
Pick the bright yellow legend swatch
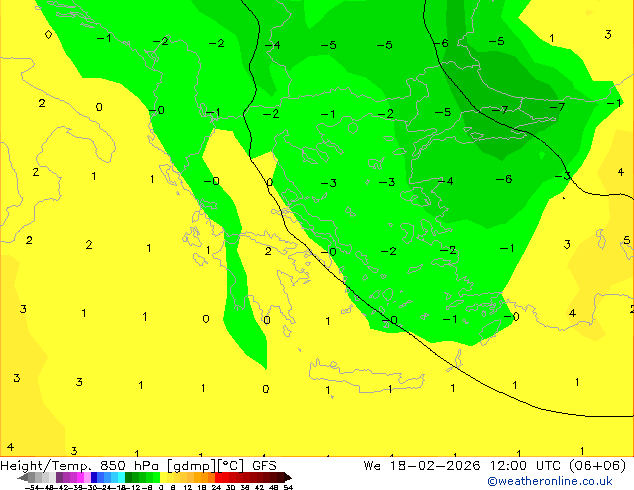coord(163,477)
